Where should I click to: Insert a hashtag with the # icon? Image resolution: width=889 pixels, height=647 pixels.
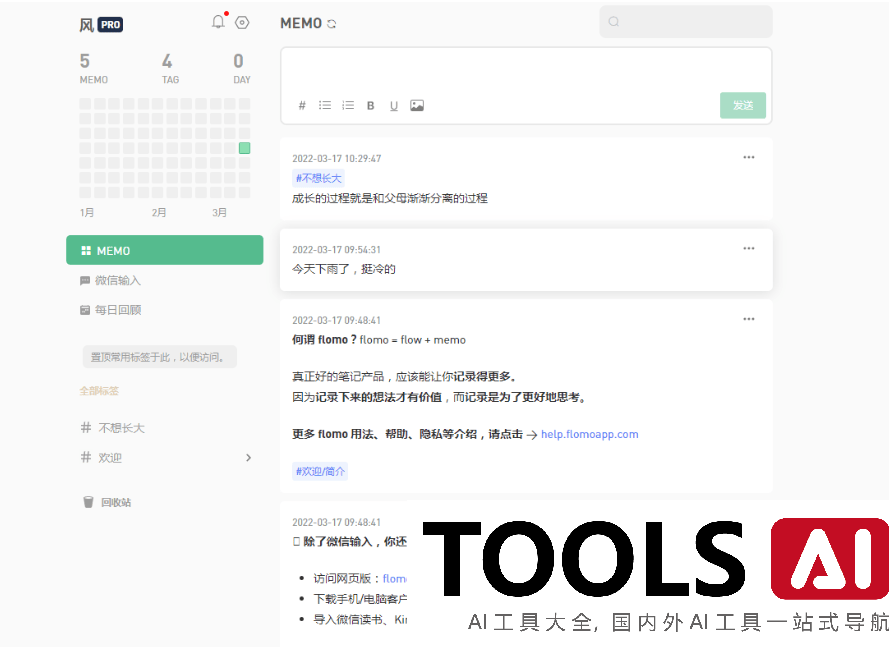coord(302,106)
